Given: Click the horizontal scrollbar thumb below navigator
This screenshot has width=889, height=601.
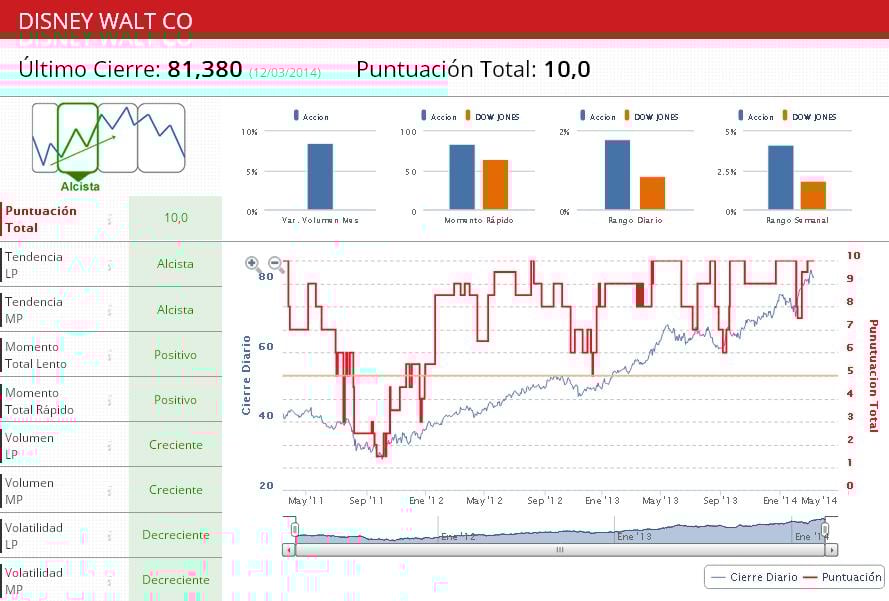Looking at the screenshot, I should coord(560,550).
